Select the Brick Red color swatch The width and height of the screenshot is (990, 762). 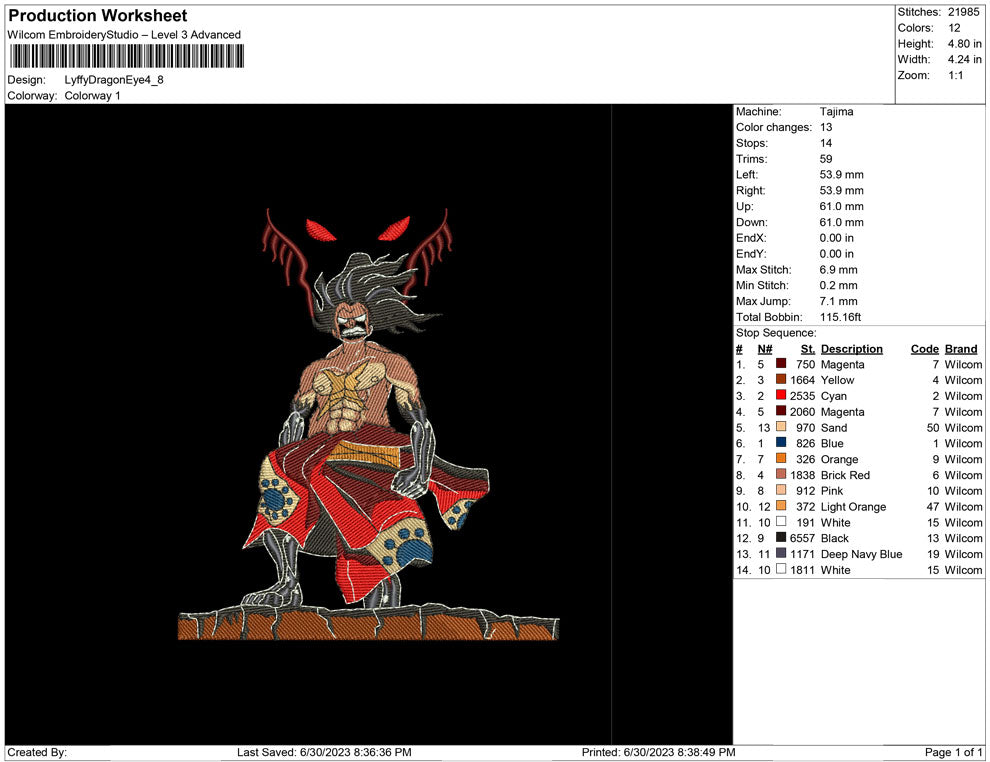[781, 474]
